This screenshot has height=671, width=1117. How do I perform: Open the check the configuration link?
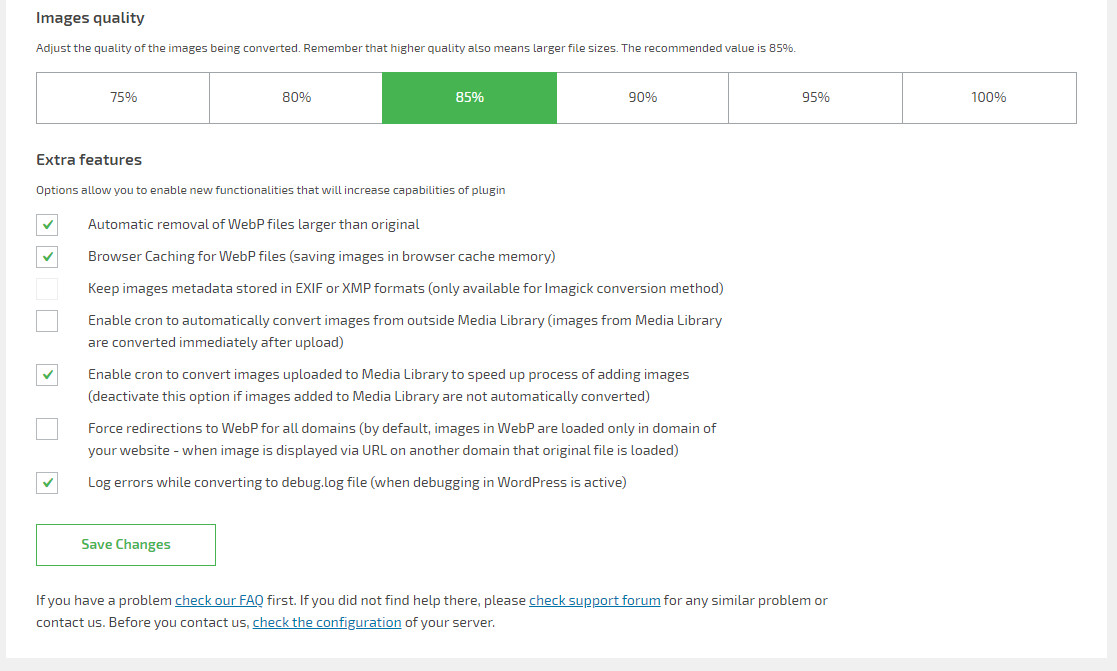pyautogui.click(x=327, y=623)
